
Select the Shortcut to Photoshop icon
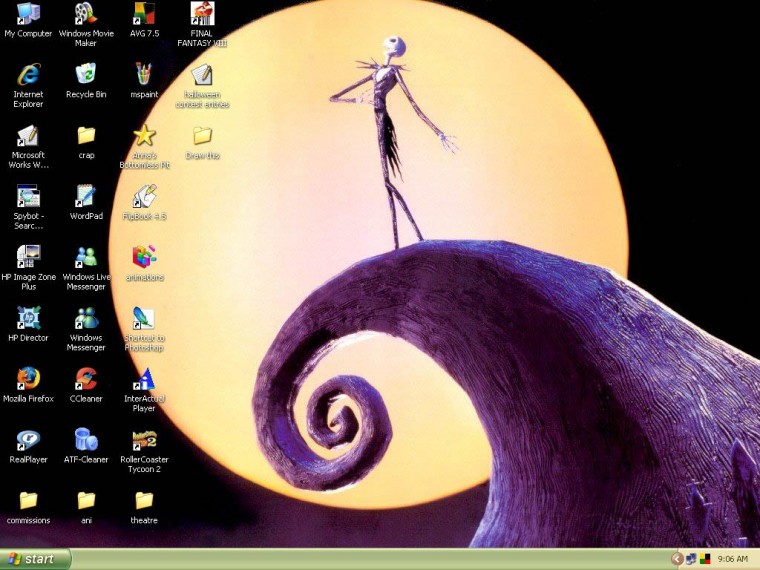point(144,318)
